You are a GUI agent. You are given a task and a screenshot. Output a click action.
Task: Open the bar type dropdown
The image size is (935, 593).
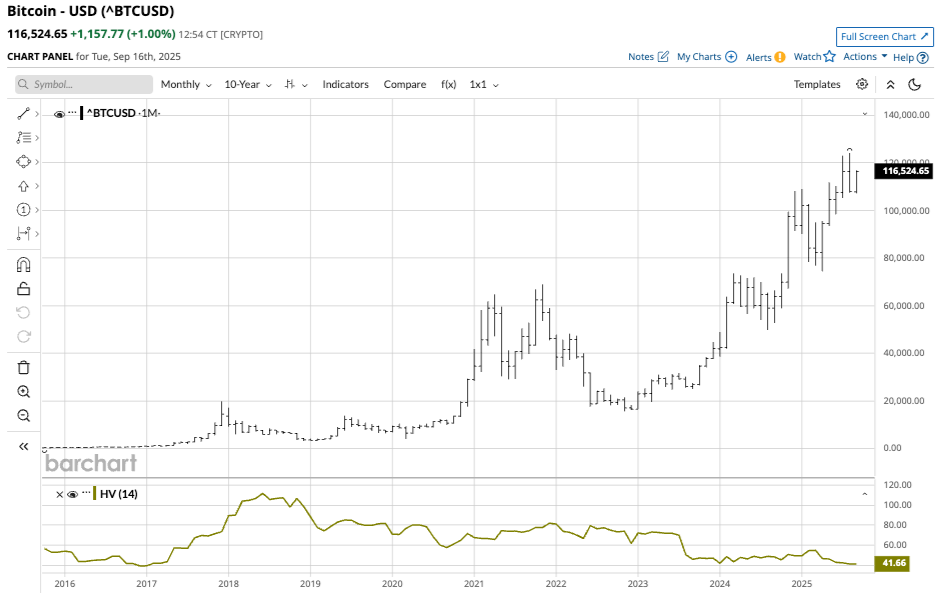(296, 84)
